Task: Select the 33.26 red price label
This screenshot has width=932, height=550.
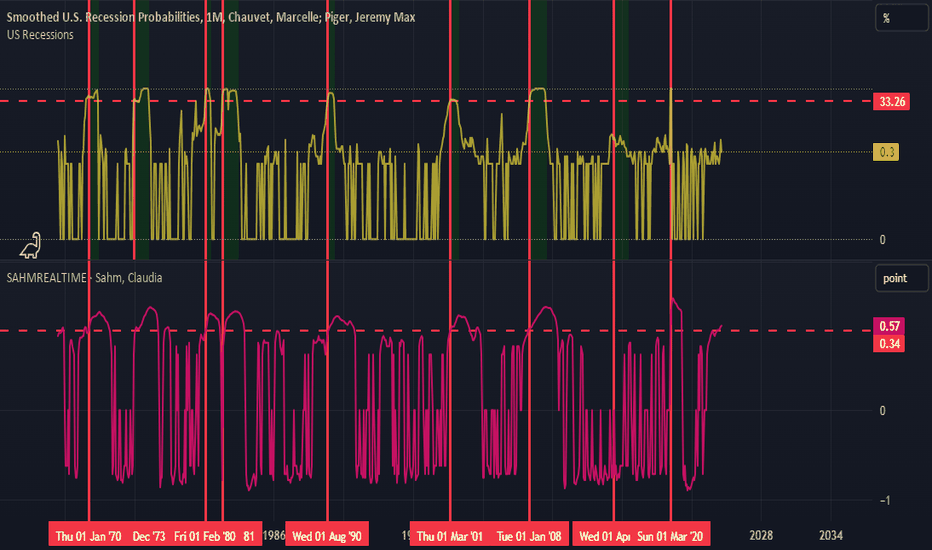Action: tap(891, 102)
